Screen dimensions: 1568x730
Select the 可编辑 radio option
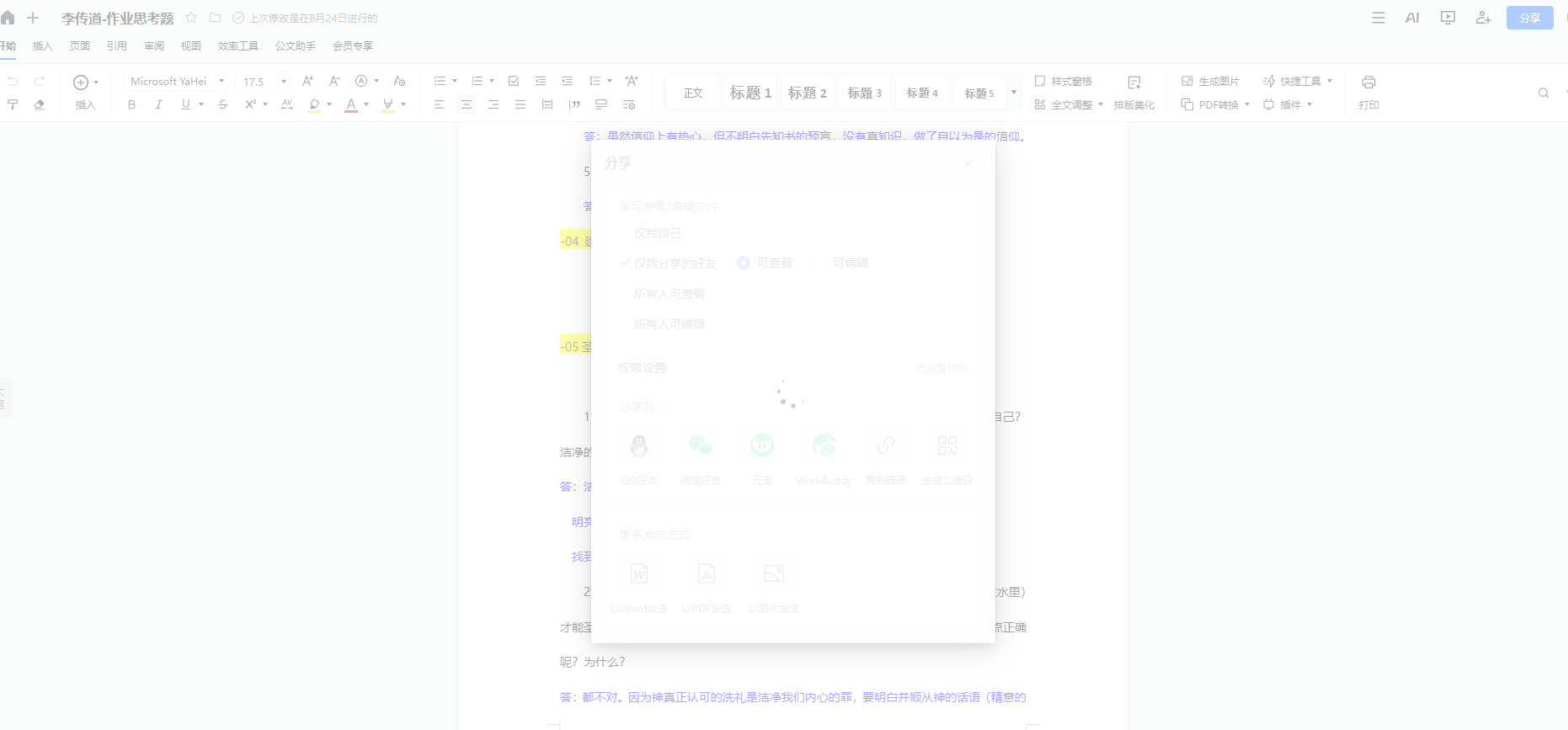coord(819,263)
